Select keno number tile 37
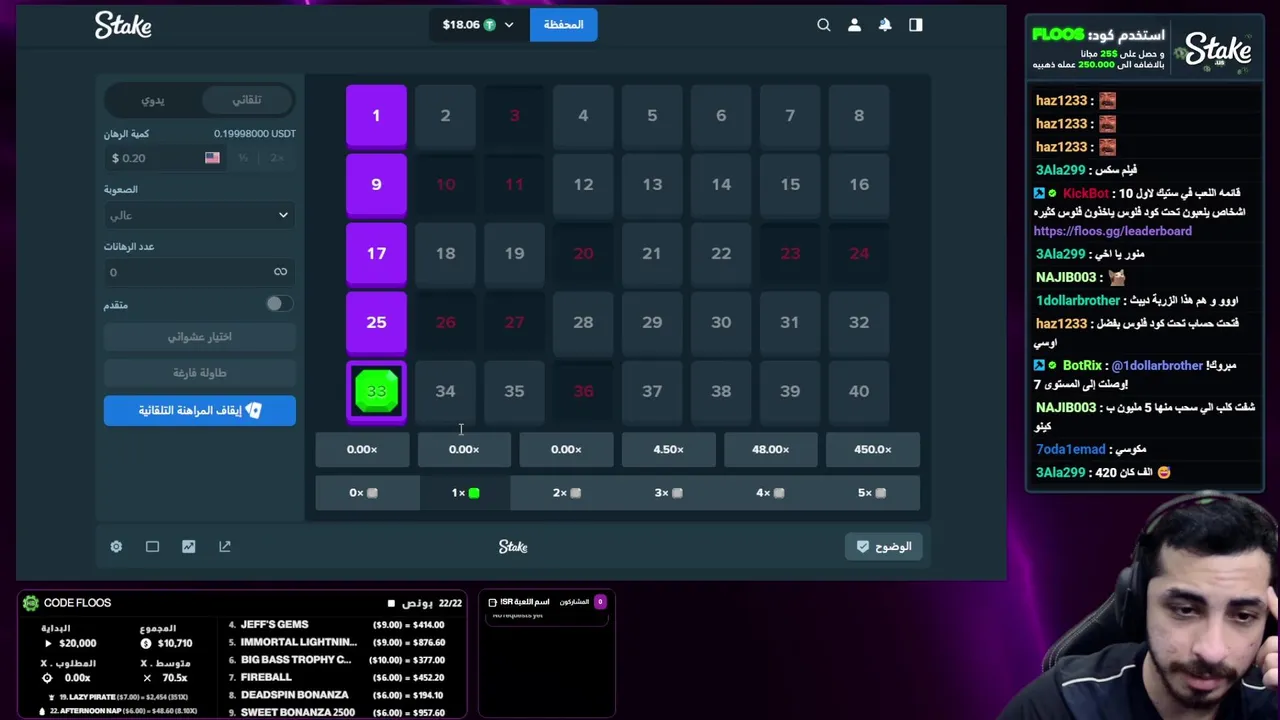 point(652,391)
